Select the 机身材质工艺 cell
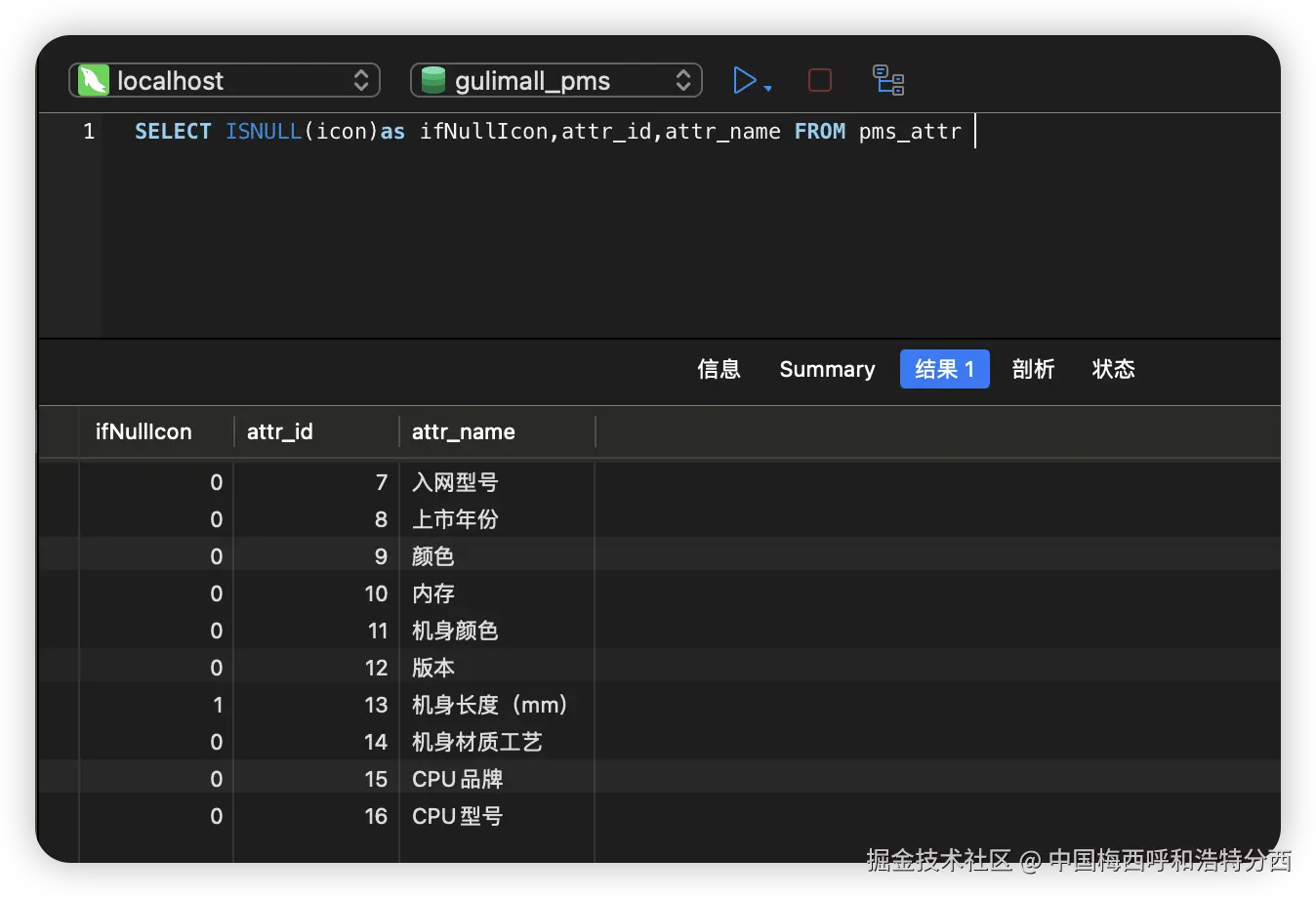1316x898 pixels. (497, 742)
